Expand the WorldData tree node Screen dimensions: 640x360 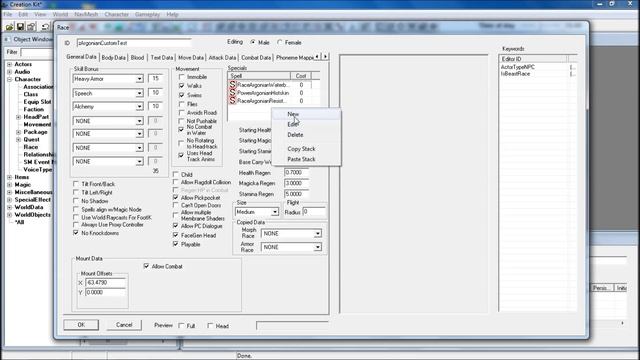pos(9,207)
